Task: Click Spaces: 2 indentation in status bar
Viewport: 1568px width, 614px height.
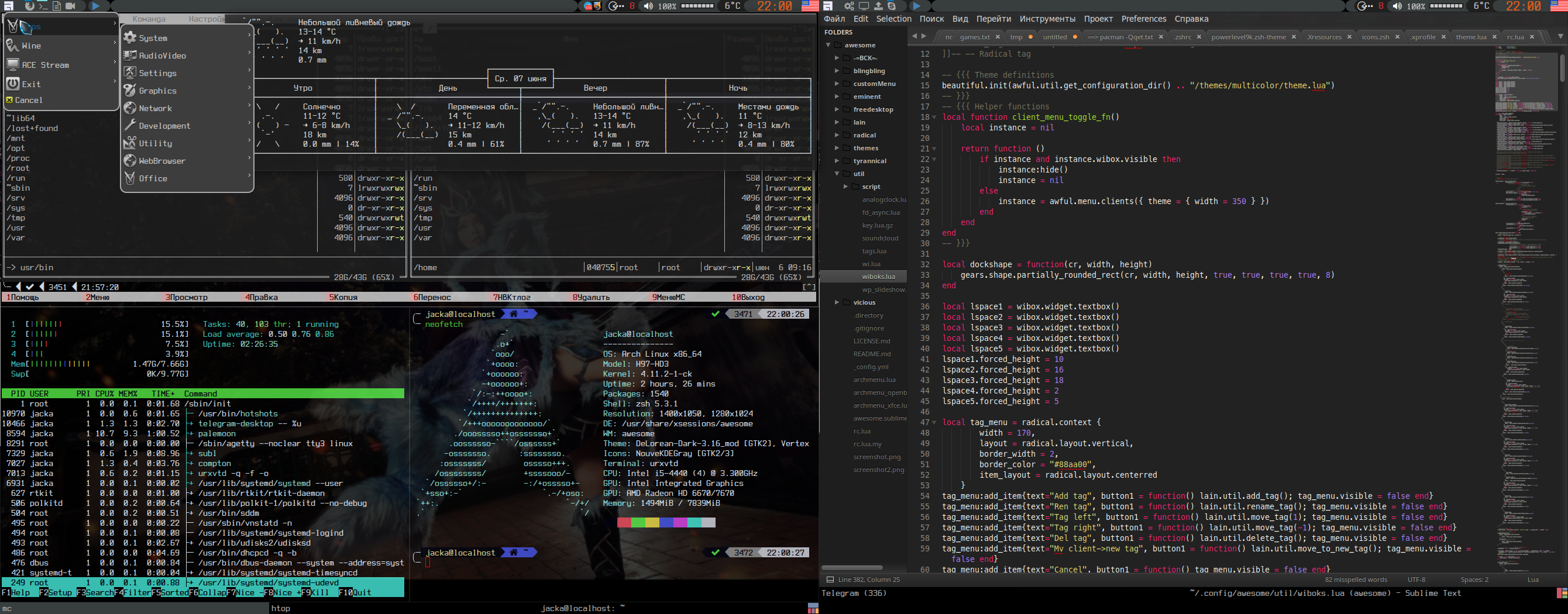Action: pyautogui.click(x=1474, y=579)
